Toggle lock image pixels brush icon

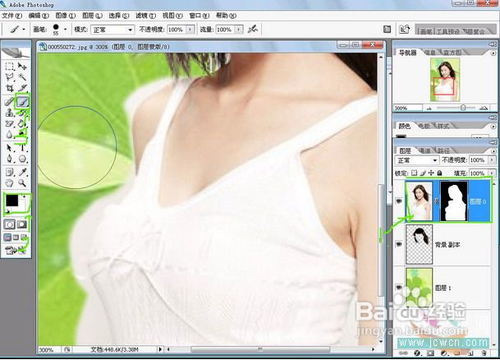[x=423, y=173]
